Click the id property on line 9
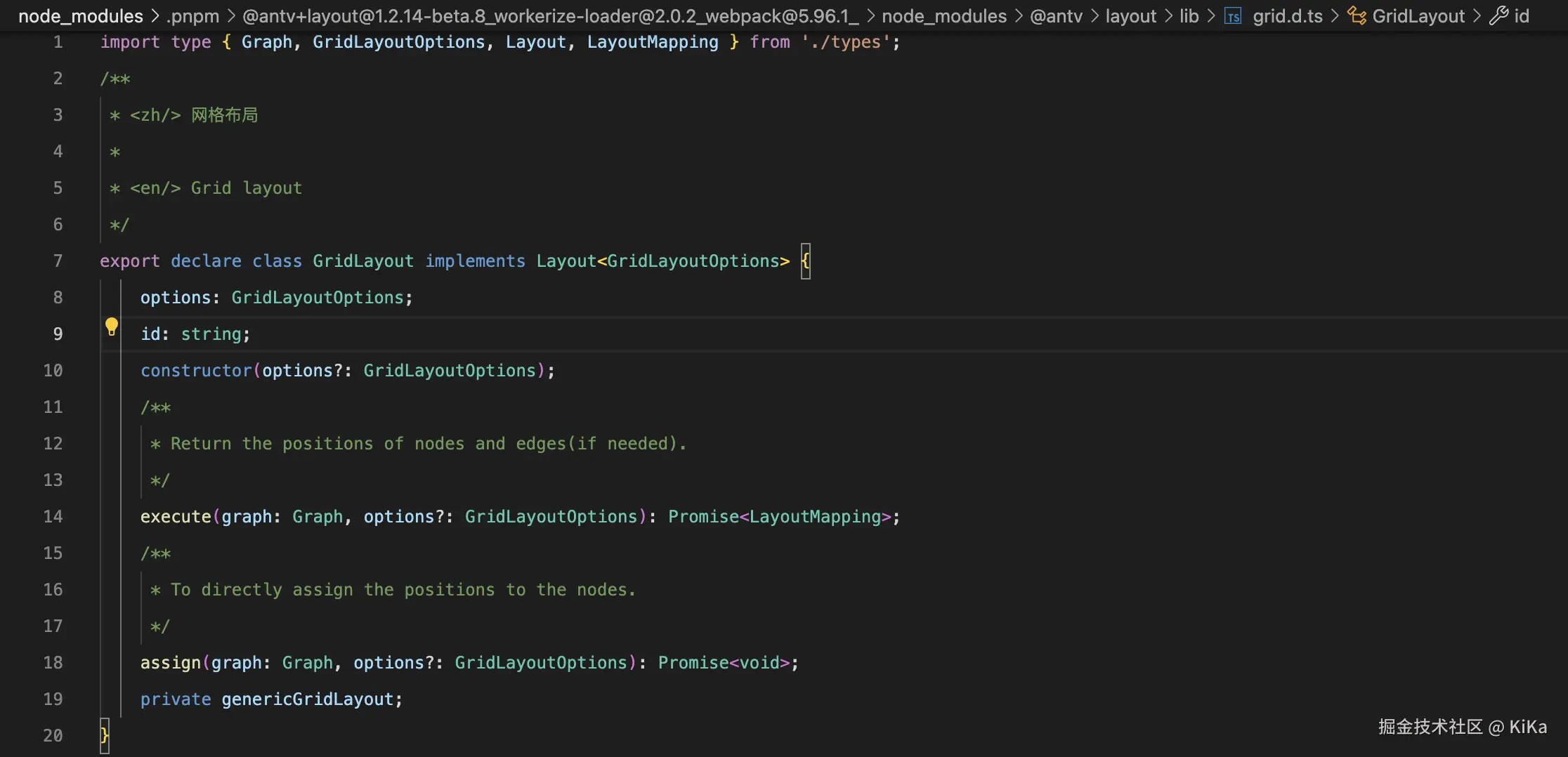Viewport: 1568px width, 757px height. pos(150,334)
